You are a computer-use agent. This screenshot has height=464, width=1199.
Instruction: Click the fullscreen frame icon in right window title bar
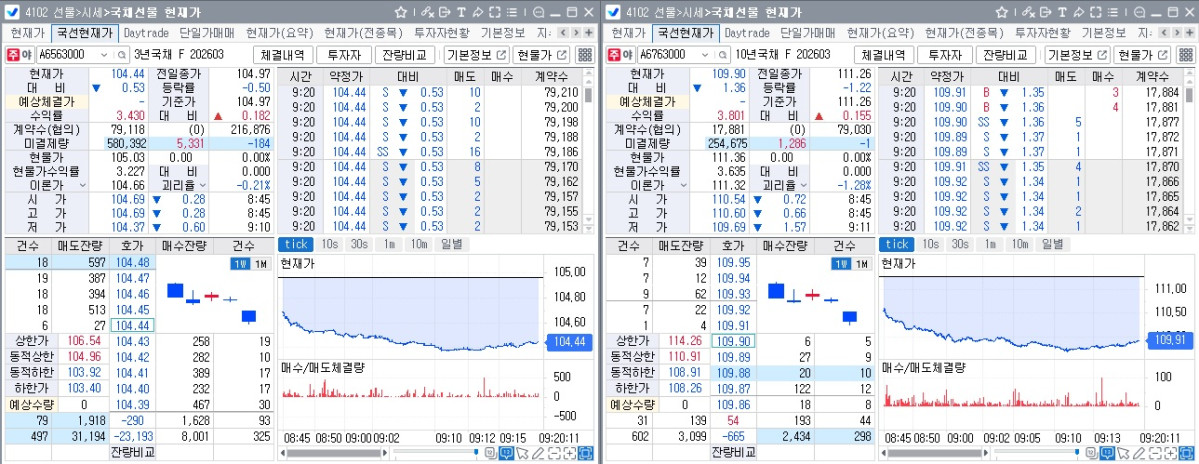click(x=1096, y=13)
